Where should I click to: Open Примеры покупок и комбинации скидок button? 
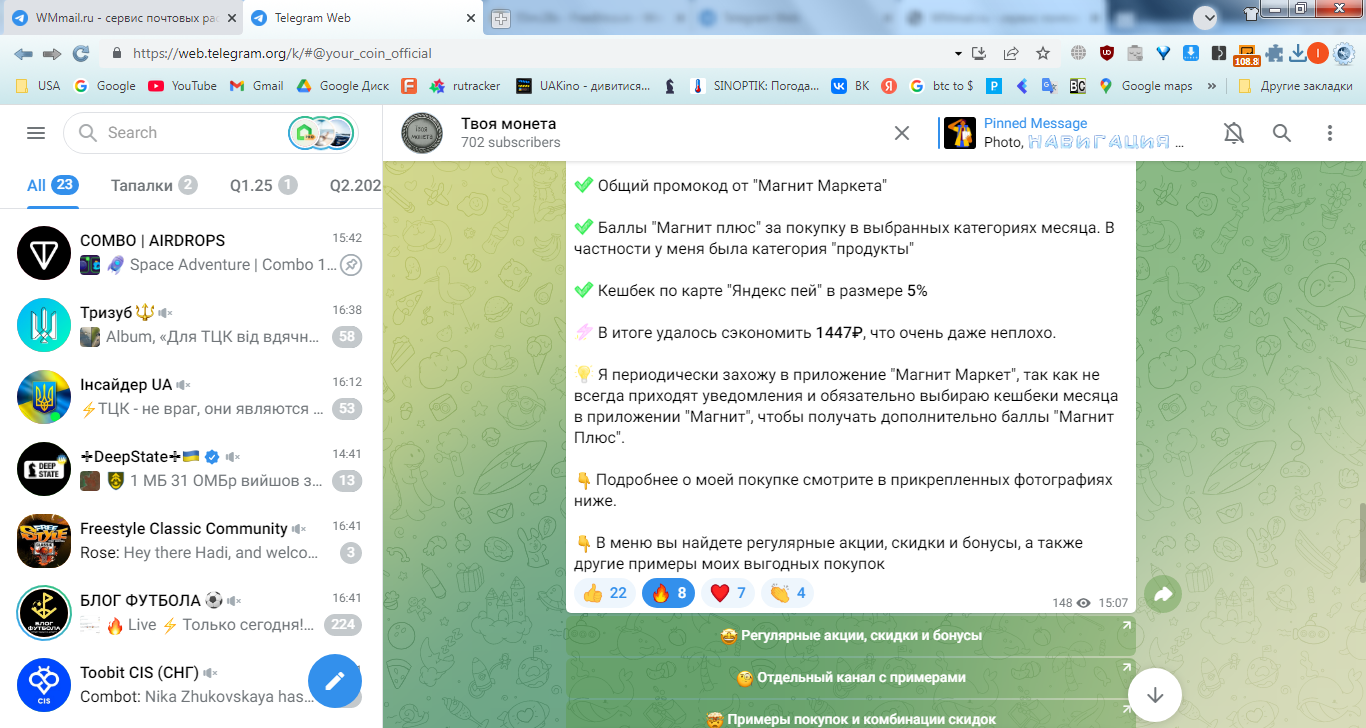pos(851,714)
